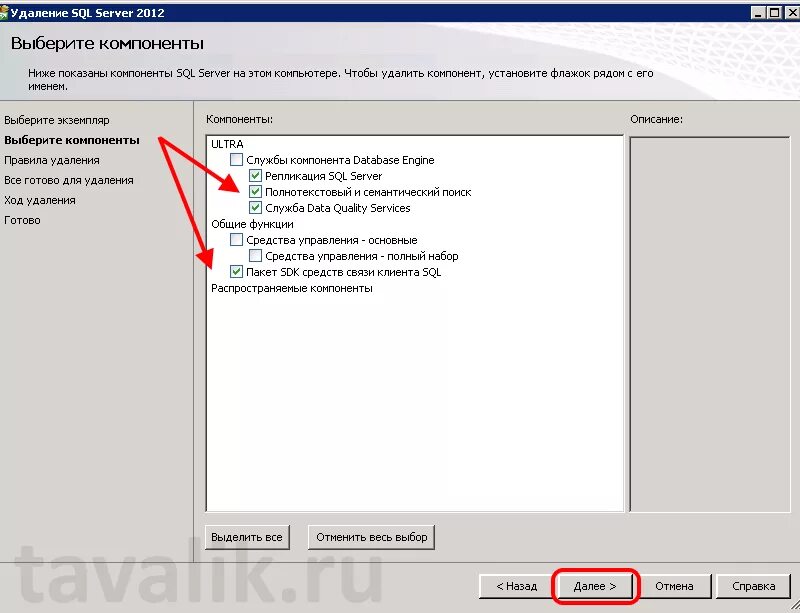800x613 pixels.
Task: Click 'Пакет SDK средств связи клиента SQL' text
Action: tap(343, 272)
